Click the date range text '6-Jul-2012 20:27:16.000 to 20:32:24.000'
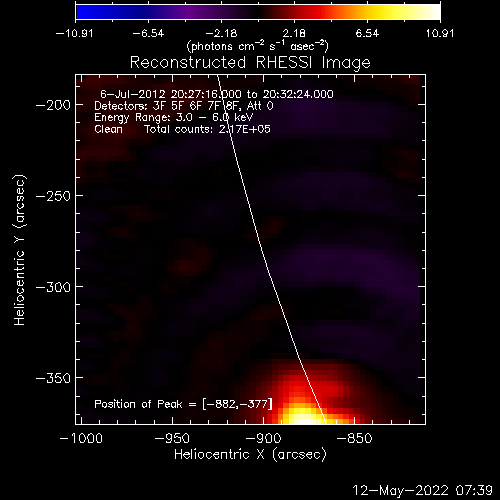Viewport: 500px width, 500px height. pyautogui.click(x=217, y=94)
